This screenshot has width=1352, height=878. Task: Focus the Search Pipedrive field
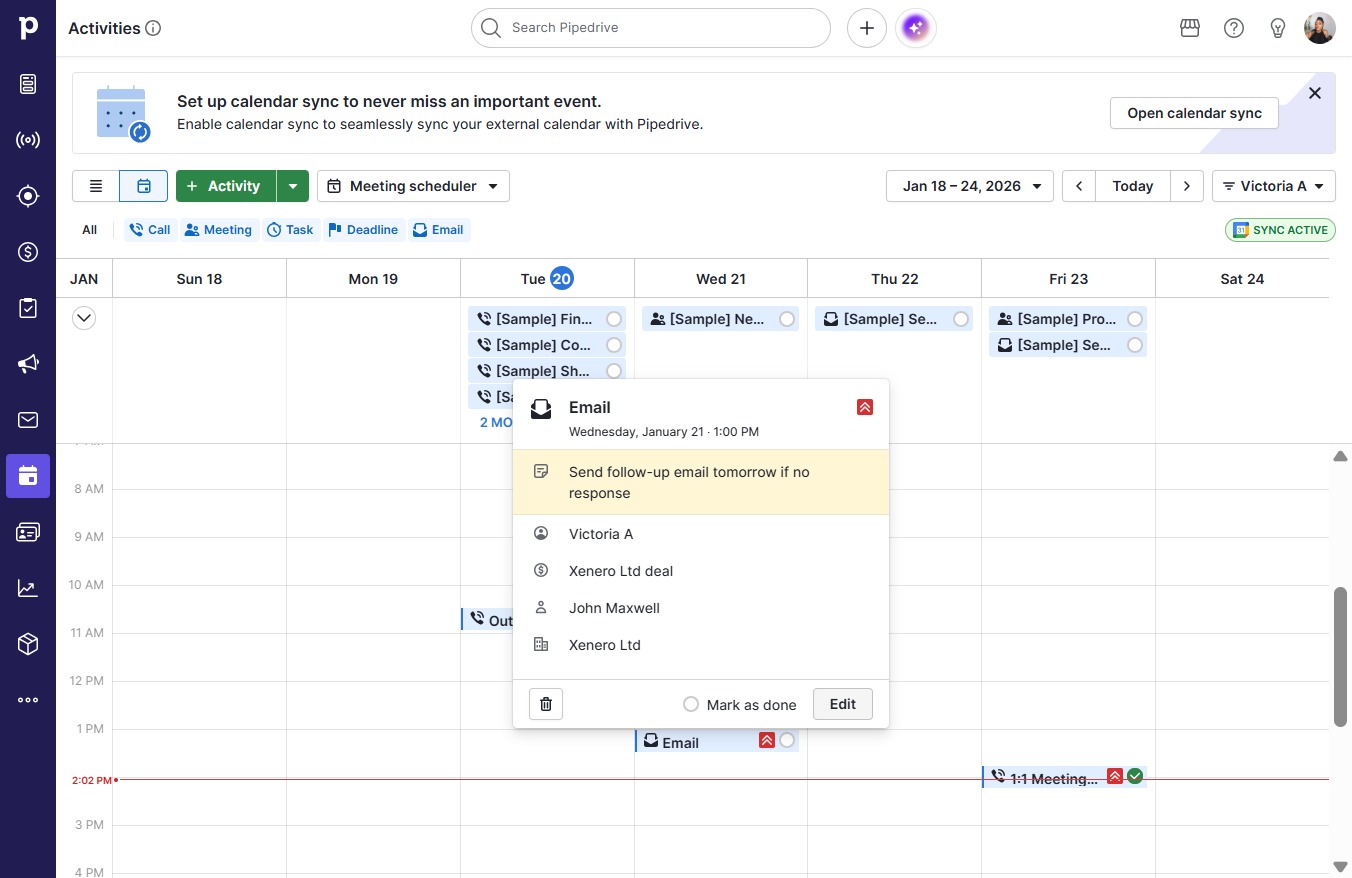651,28
